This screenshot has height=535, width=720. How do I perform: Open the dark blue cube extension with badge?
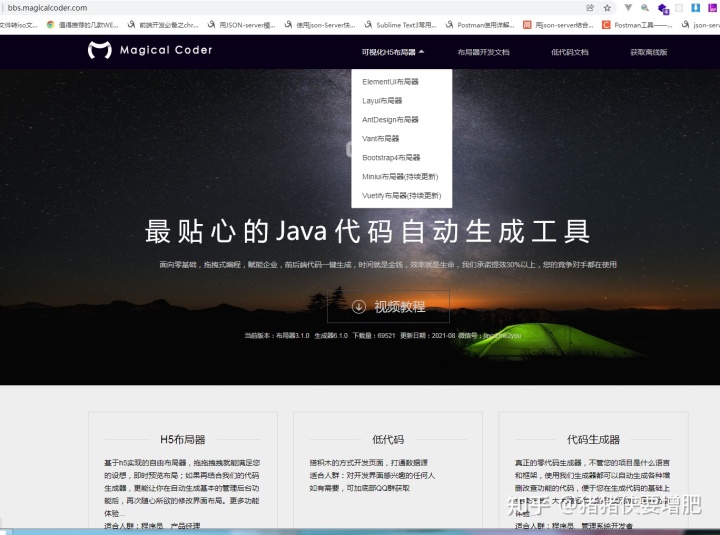pos(663,9)
